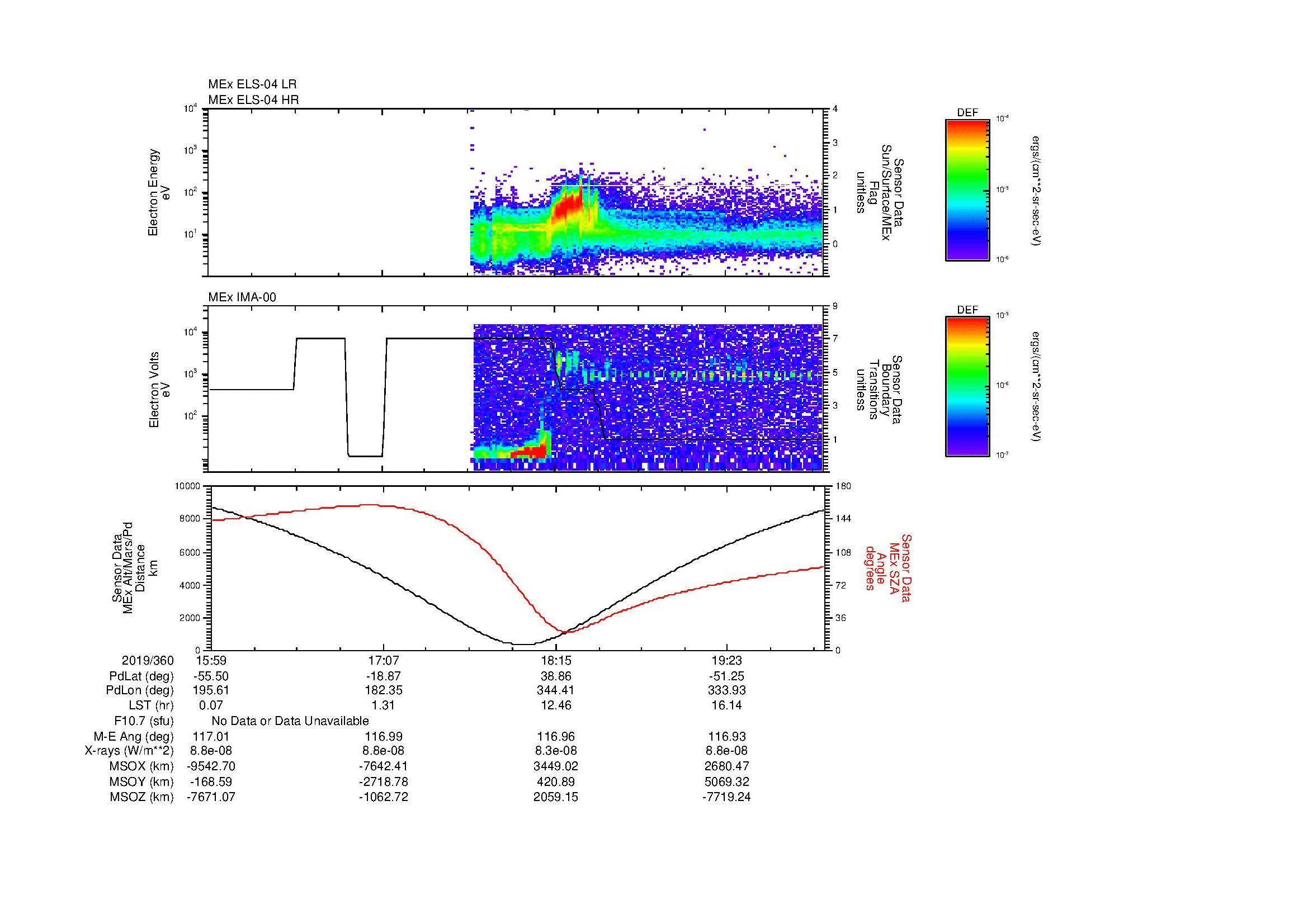The width and height of the screenshot is (1308, 924).
Task: Click MSOZ value -7719.24
Action: point(727,797)
